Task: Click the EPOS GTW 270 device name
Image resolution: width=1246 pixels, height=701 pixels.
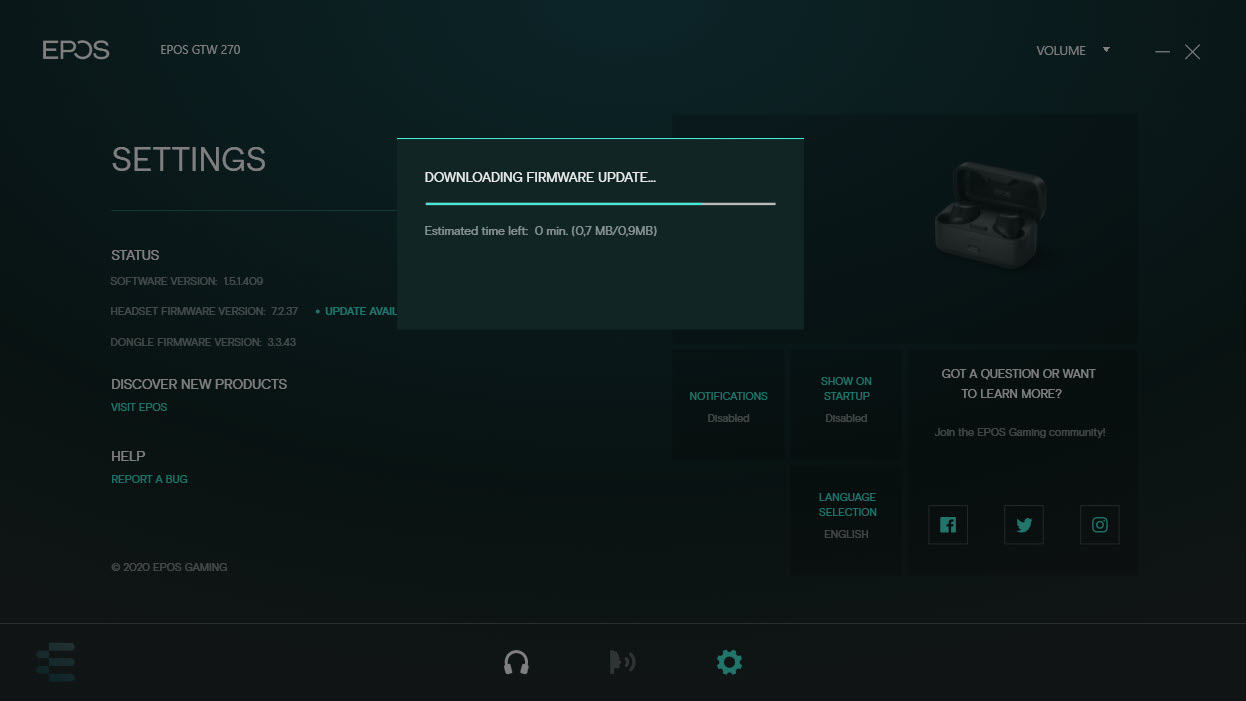Action: [200, 50]
